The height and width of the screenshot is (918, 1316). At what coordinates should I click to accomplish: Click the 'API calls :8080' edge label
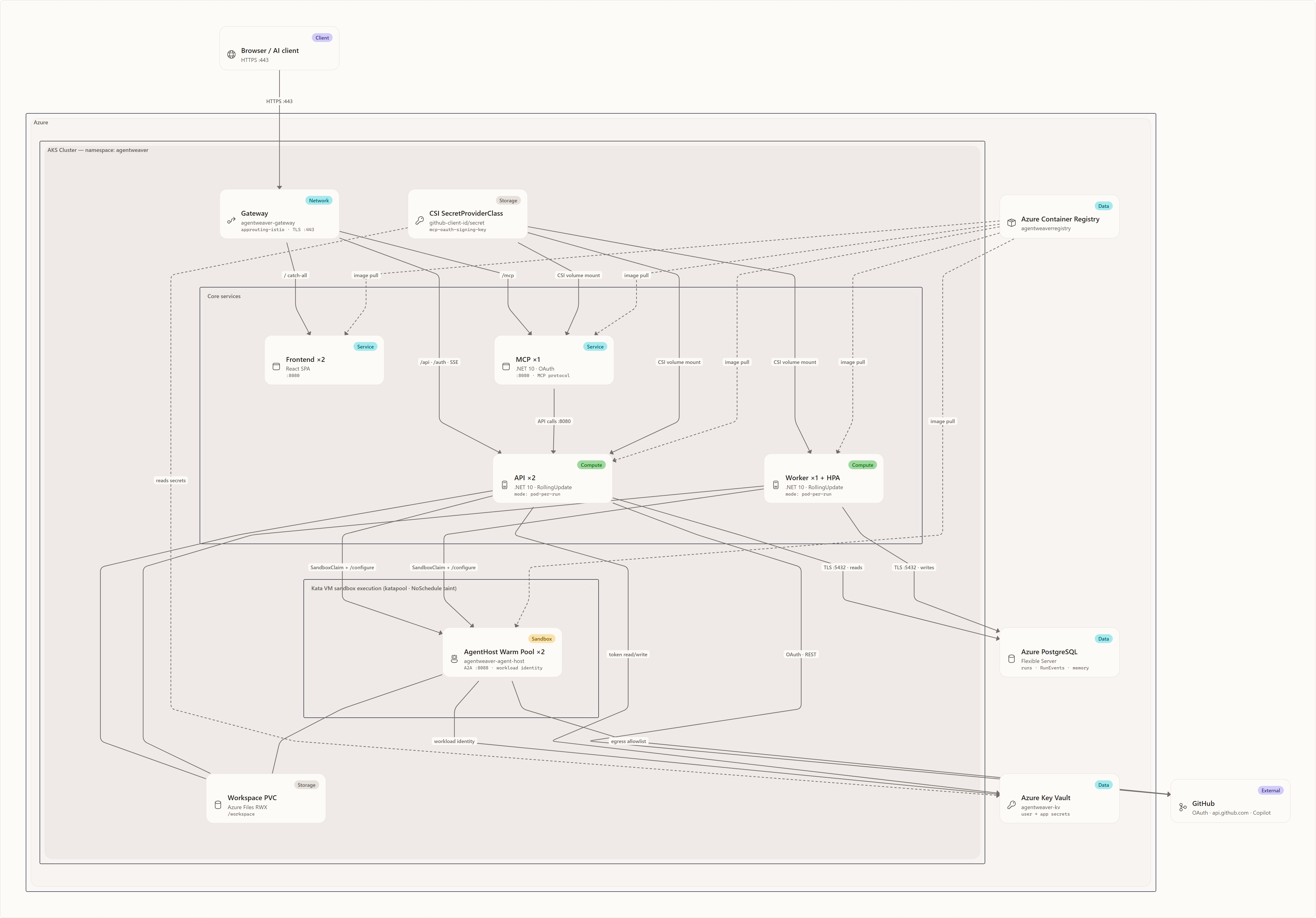pos(554,421)
